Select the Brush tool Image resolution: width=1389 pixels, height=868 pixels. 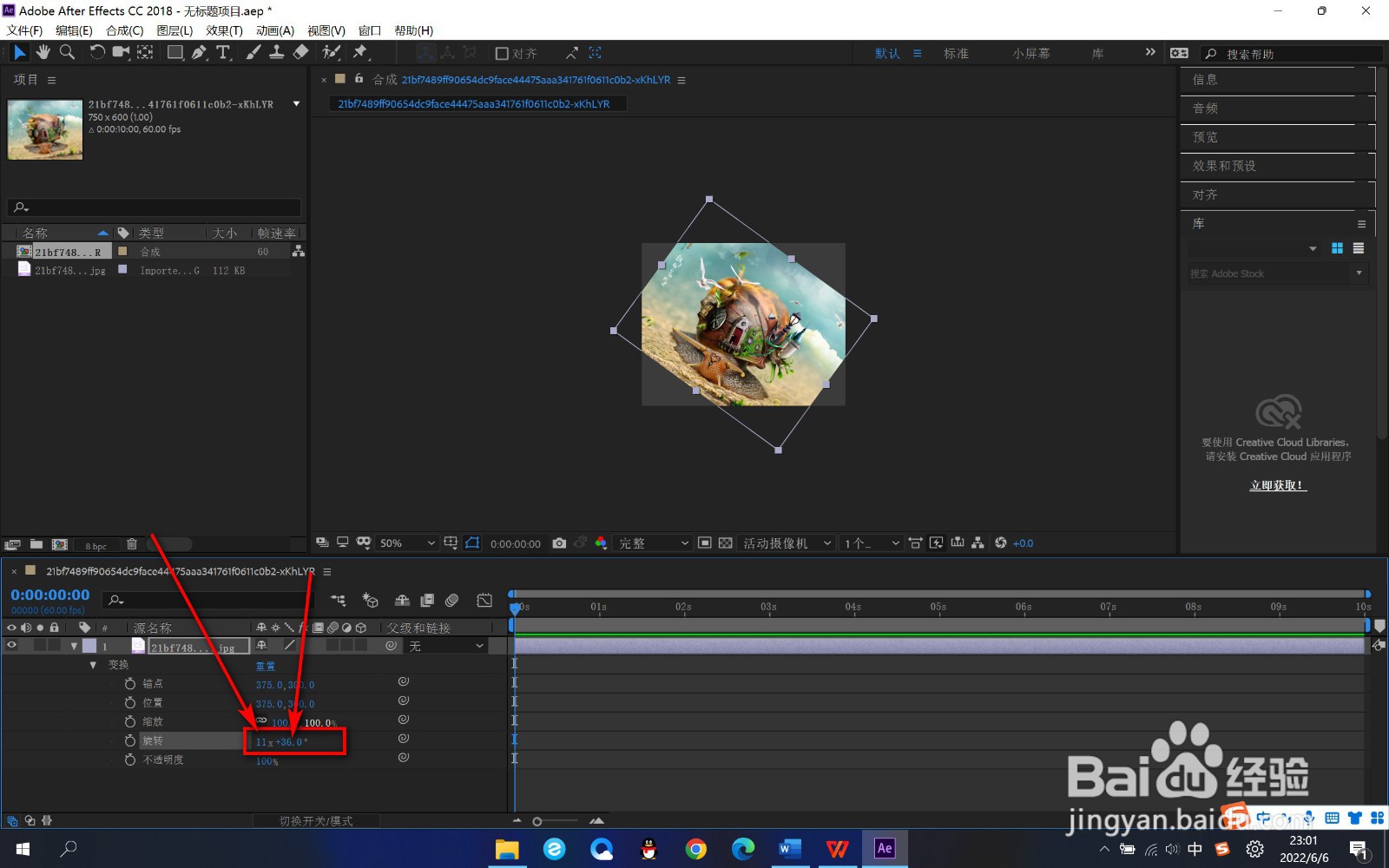point(253,52)
